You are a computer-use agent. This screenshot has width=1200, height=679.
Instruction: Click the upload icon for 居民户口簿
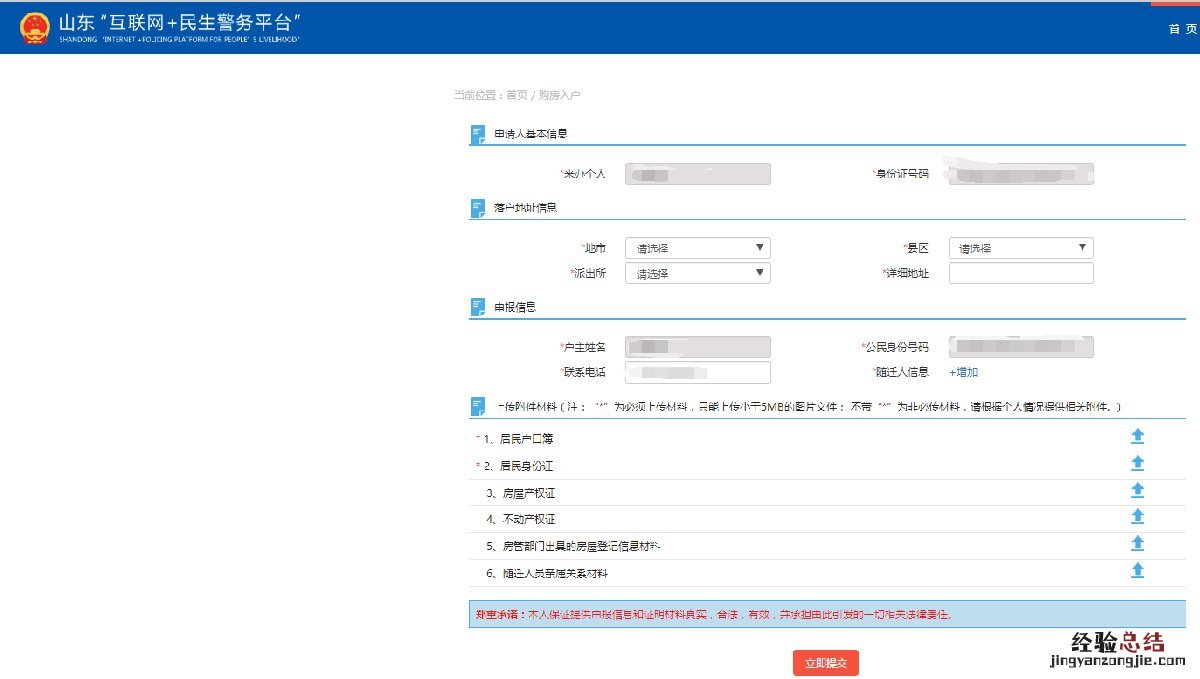[1137, 437]
